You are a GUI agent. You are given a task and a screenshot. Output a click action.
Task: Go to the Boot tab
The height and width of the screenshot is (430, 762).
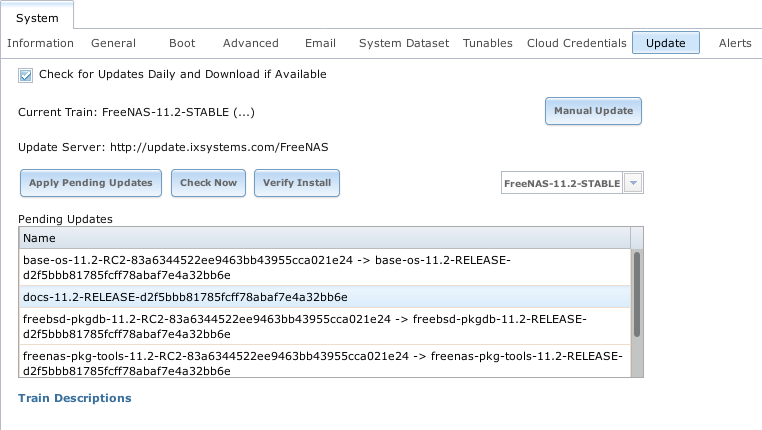[182, 43]
